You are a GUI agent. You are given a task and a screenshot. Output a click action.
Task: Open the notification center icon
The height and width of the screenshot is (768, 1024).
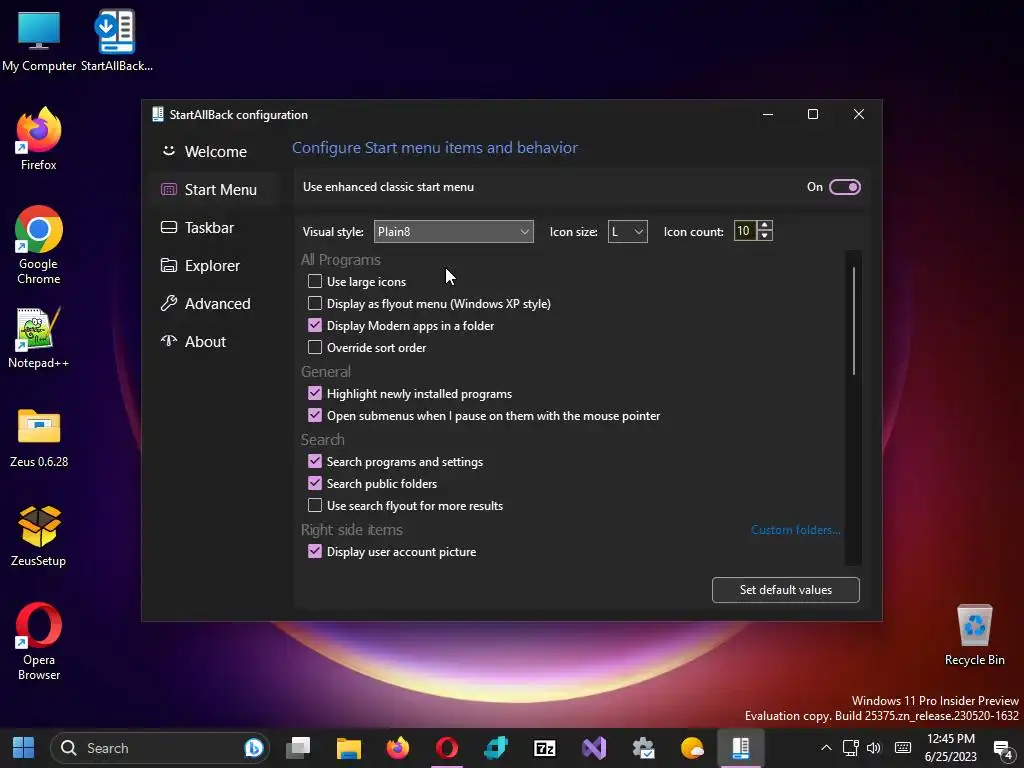tap(1002, 749)
